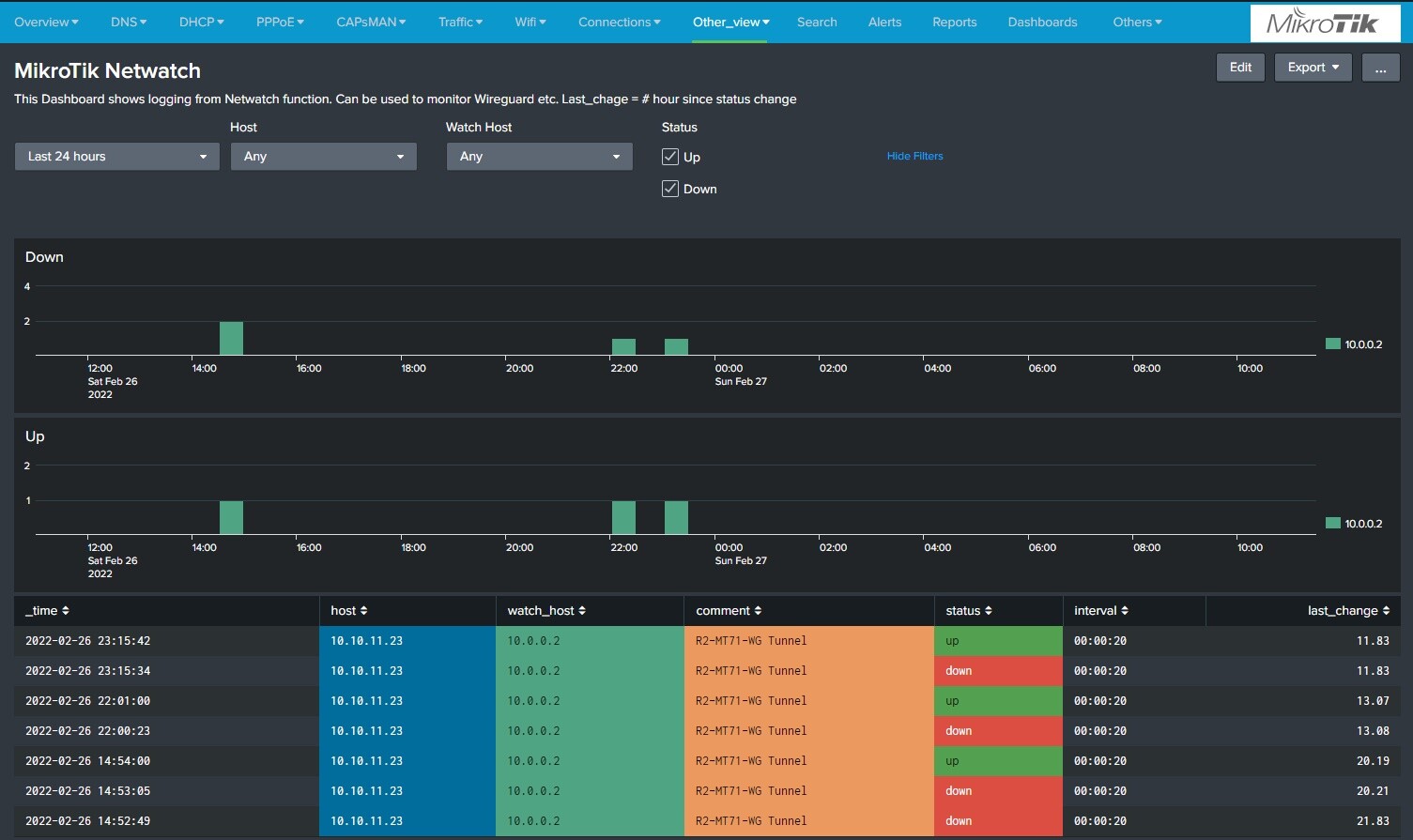The width and height of the screenshot is (1413, 840).
Task: Uncheck the Down status checkbox
Action: point(670,189)
